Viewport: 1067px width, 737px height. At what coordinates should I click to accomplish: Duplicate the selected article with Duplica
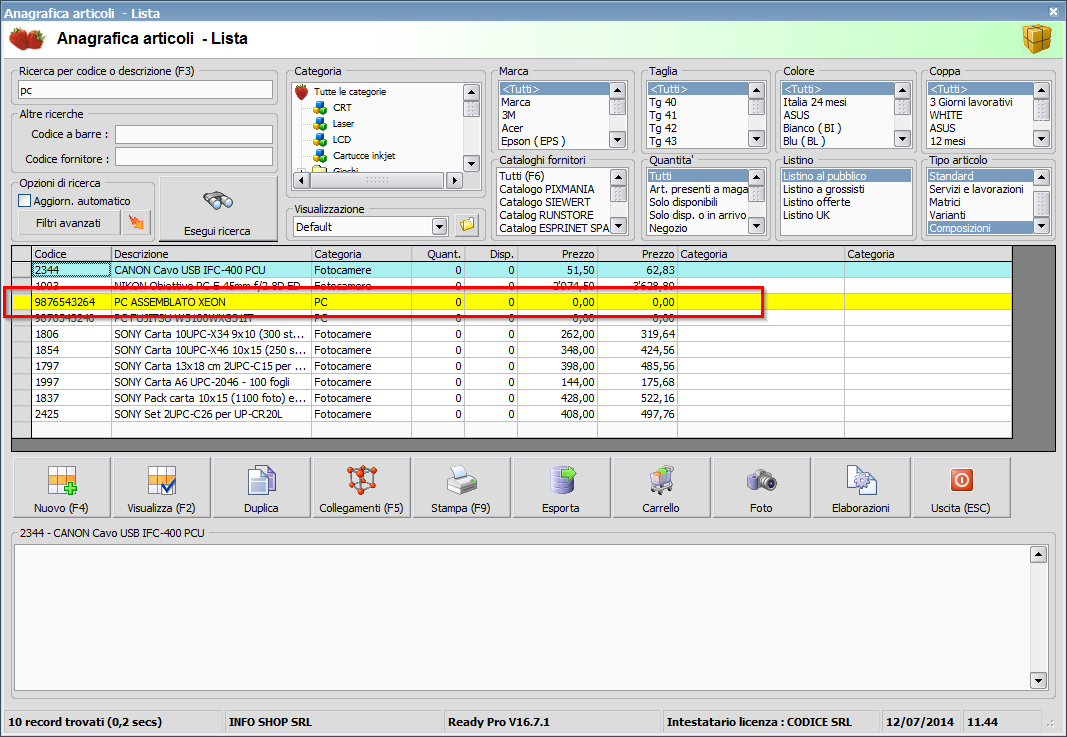(261, 487)
